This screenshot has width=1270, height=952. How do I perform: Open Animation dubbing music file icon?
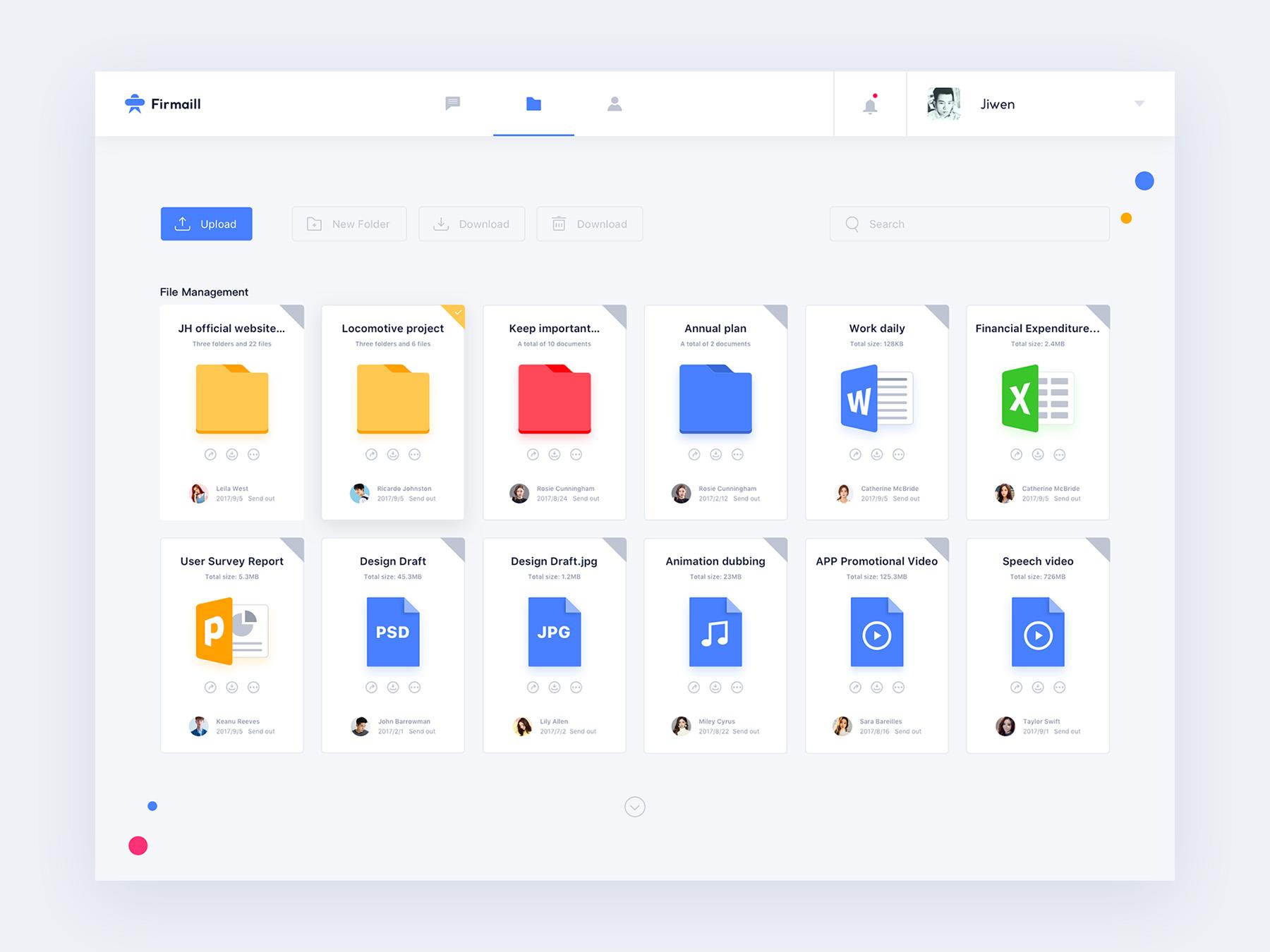[x=715, y=632]
